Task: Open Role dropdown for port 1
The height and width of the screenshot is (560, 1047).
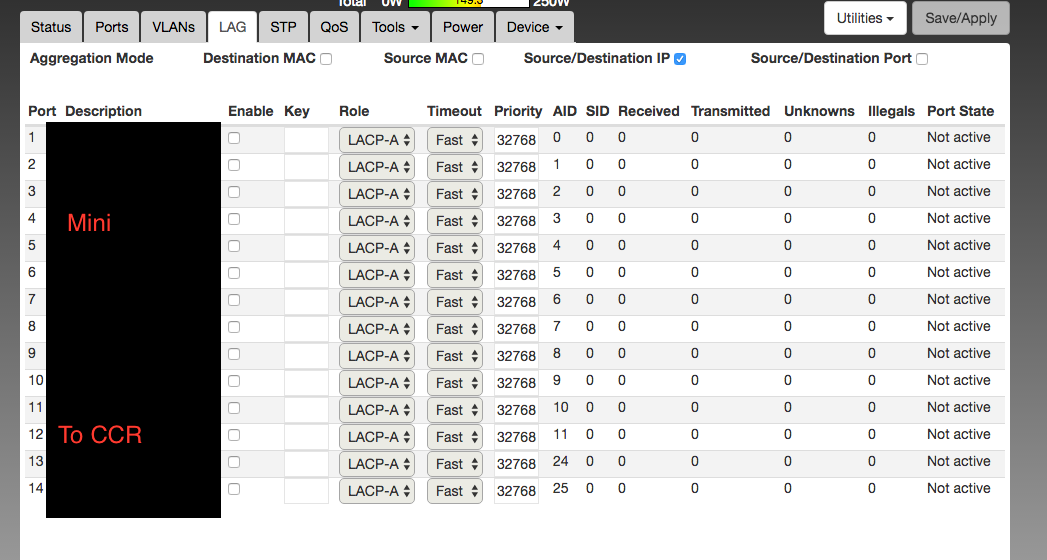Action: tap(376, 140)
